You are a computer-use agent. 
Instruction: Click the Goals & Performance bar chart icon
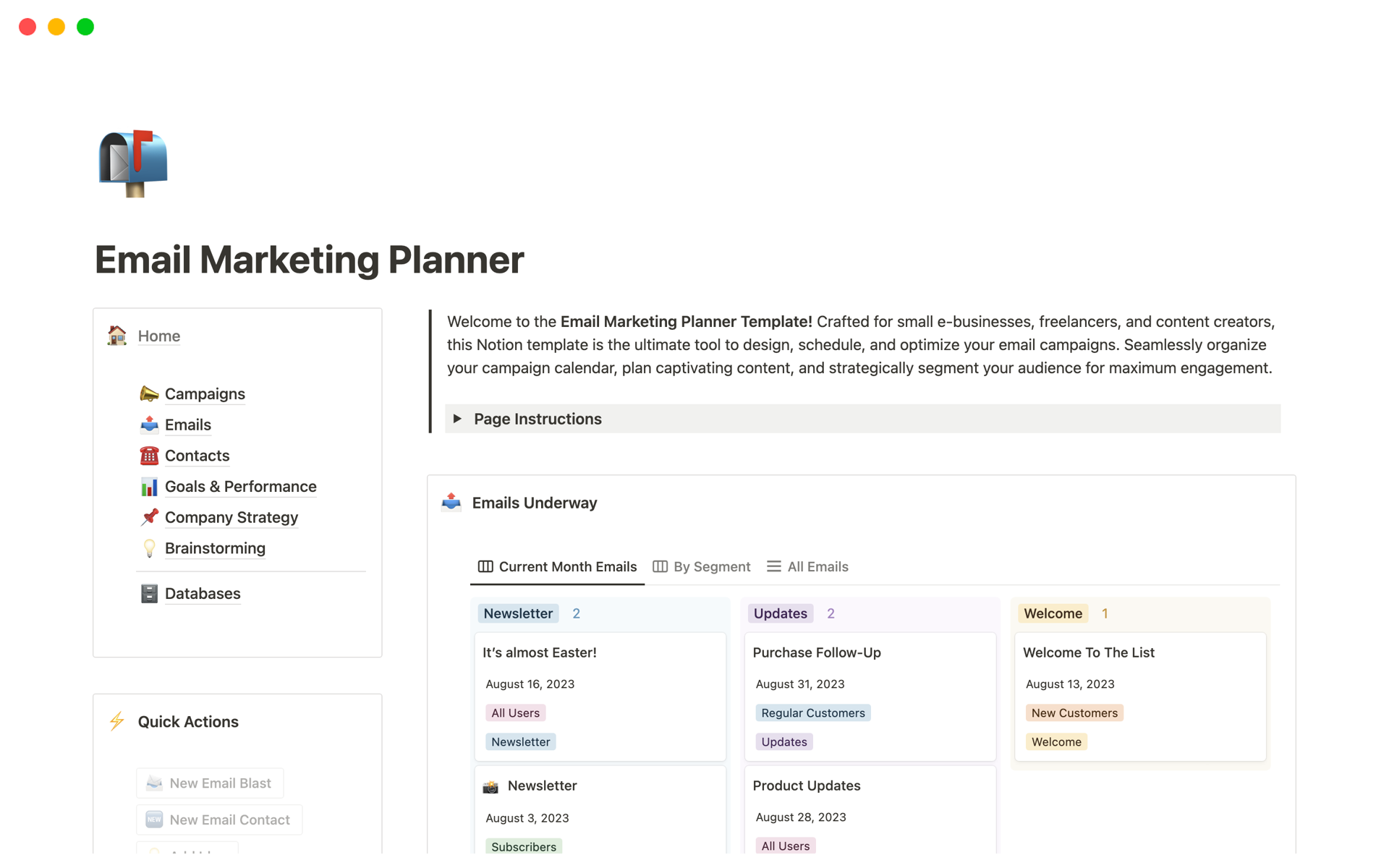click(x=149, y=486)
